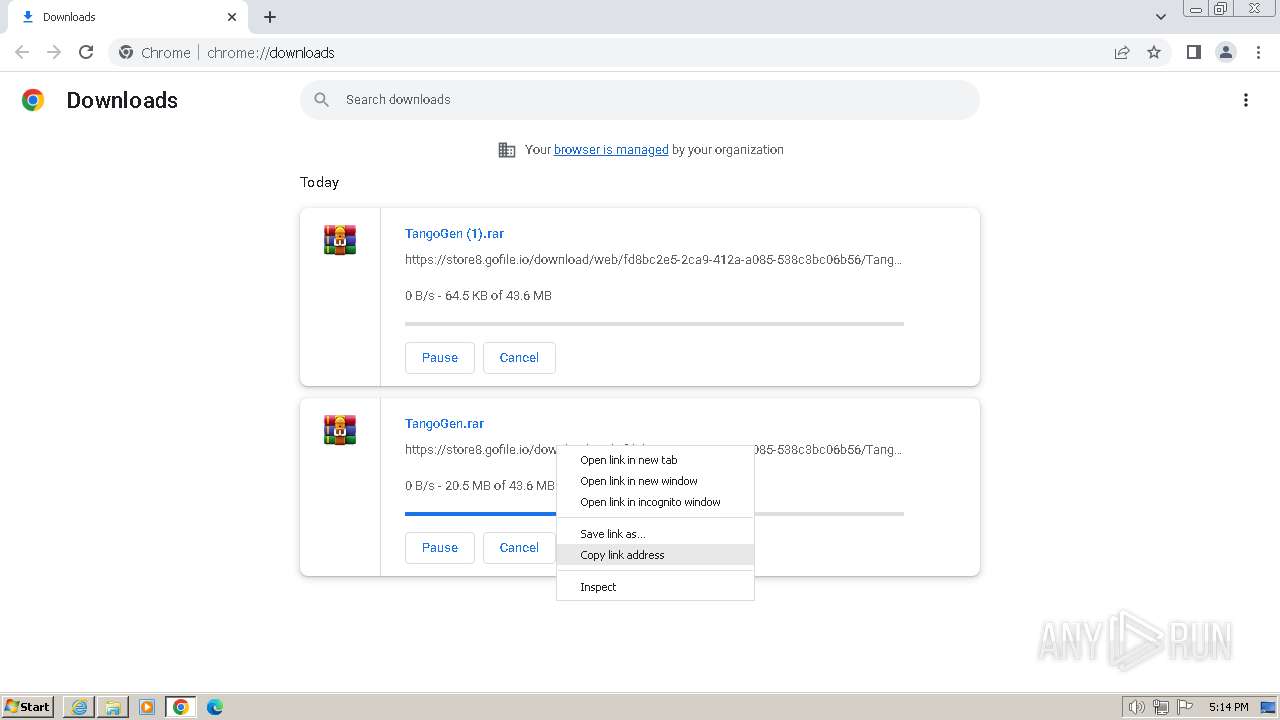Image resolution: width=1280 pixels, height=720 pixels.
Task: Click the WinRAR icon for TangoGen.rar
Action: tap(340, 430)
